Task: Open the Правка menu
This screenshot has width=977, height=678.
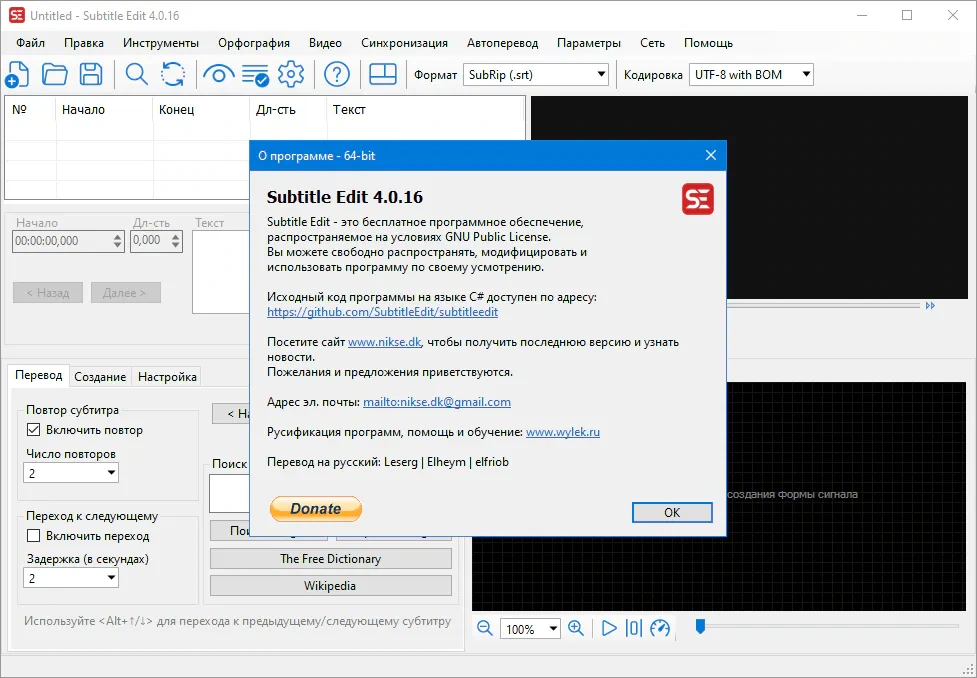Action: (x=83, y=43)
